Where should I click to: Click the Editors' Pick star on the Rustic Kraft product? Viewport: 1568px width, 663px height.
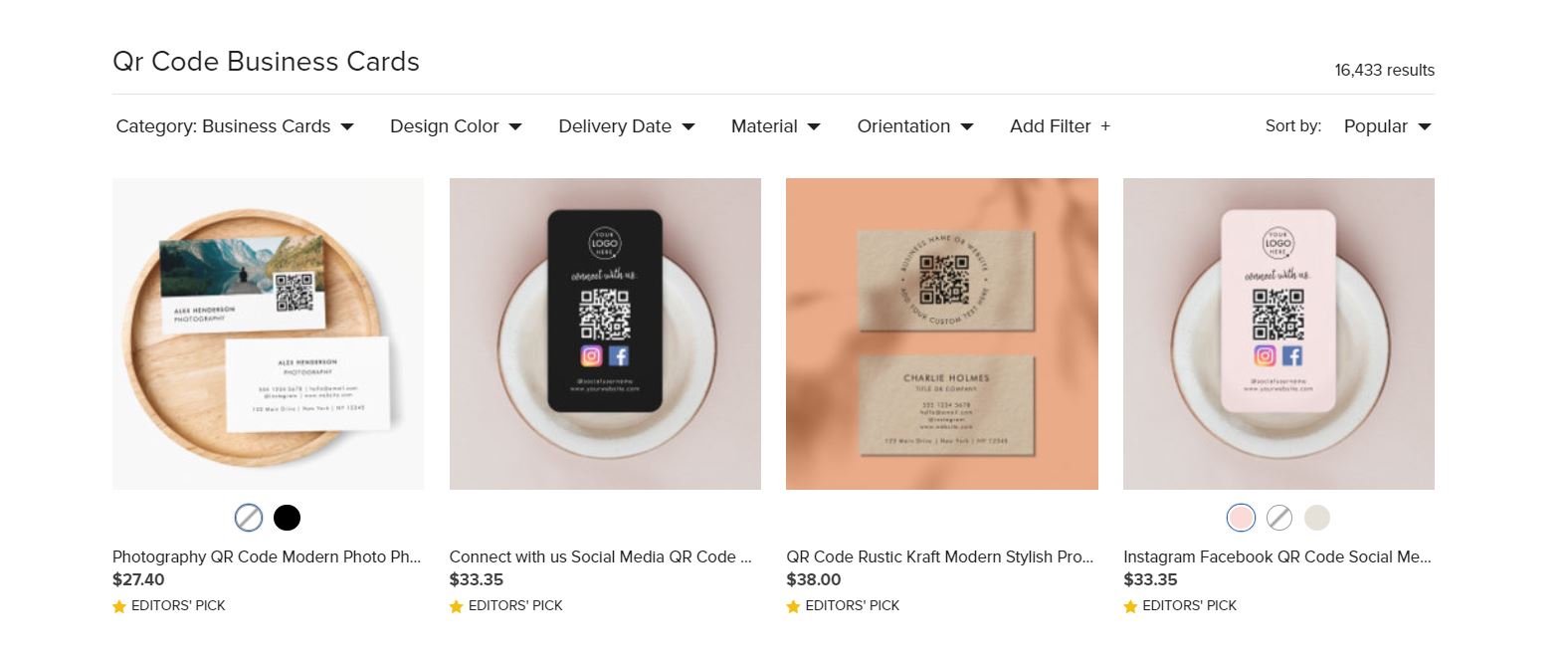click(x=793, y=605)
